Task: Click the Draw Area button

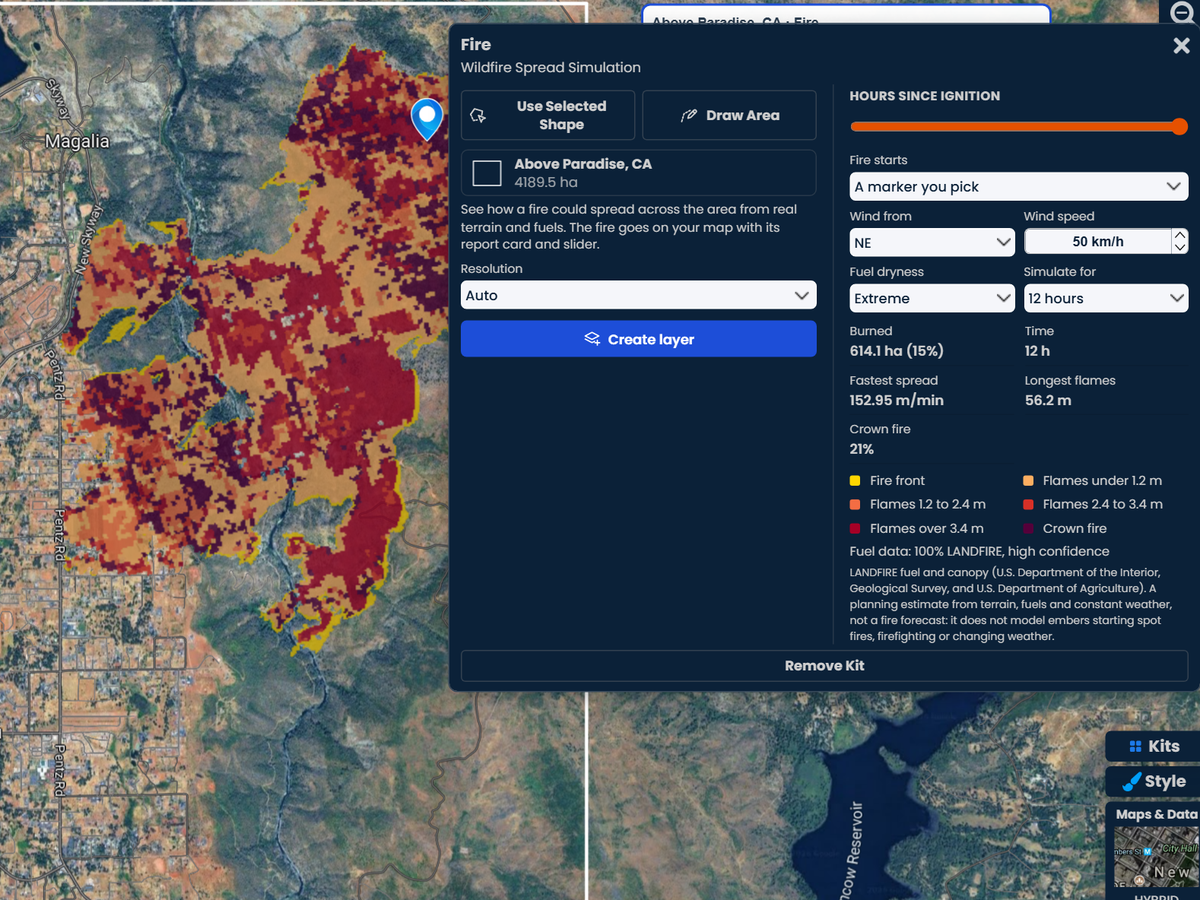Action: [729, 115]
